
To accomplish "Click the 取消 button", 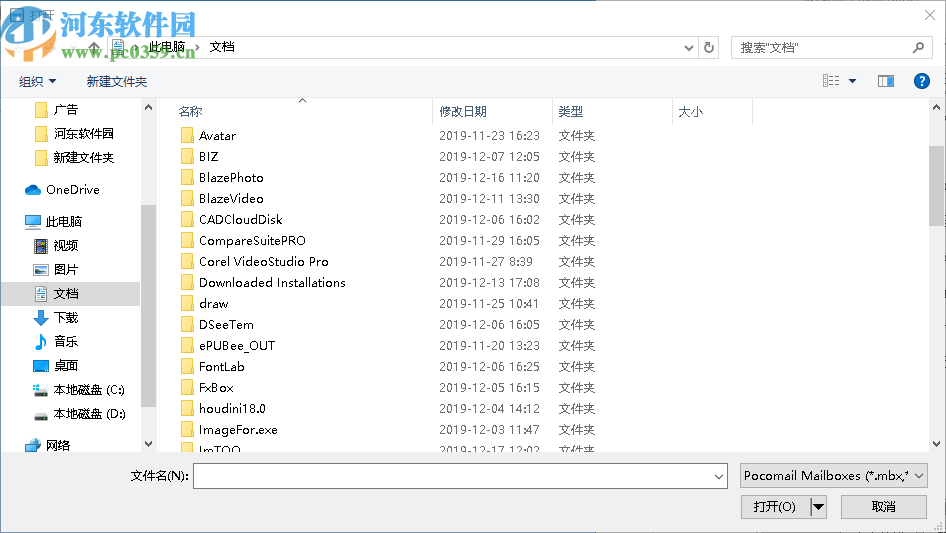I will coord(883,507).
